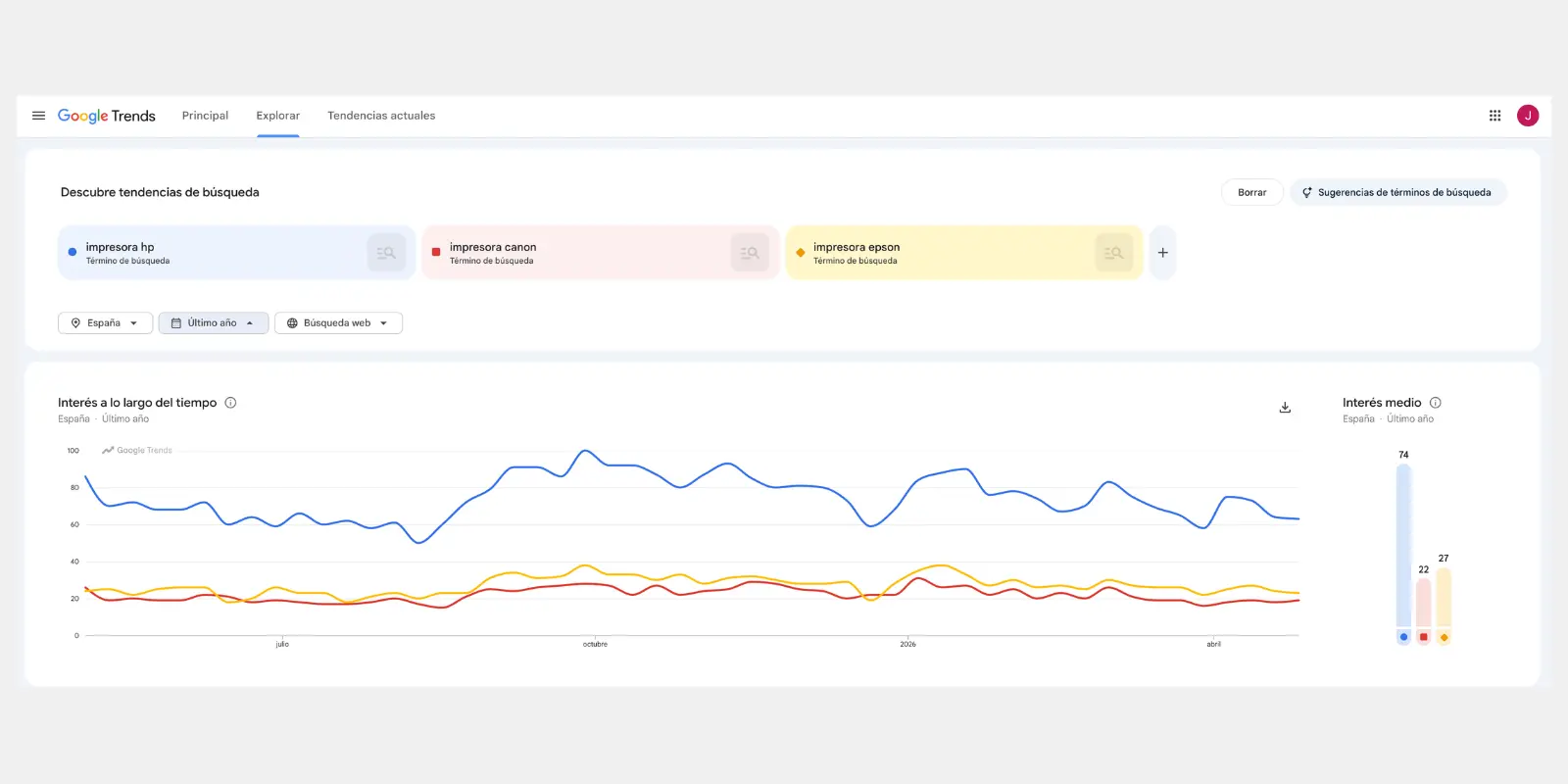Viewport: 1568px width, 784px height.
Task: Click the search icon in impresora epson chip
Action: point(1113,253)
